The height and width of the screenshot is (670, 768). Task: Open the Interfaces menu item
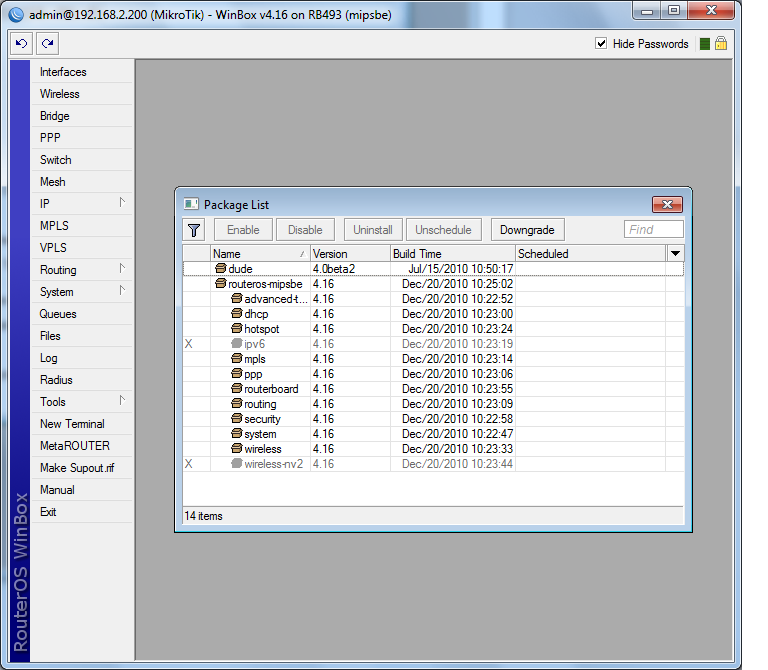click(x=82, y=72)
